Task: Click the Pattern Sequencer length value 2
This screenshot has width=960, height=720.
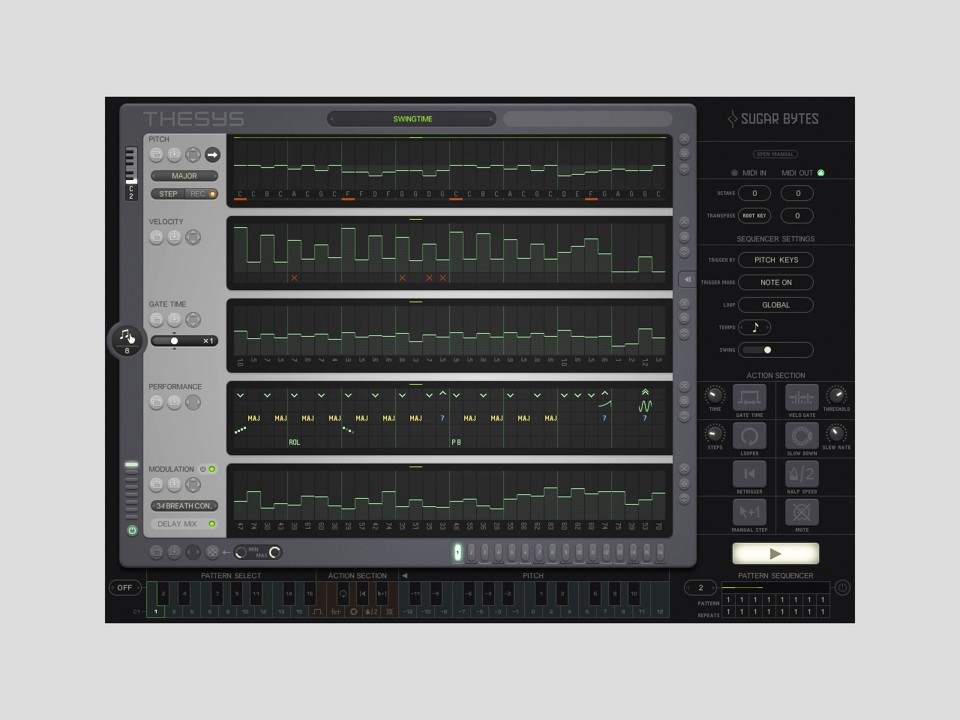Action: (x=700, y=588)
